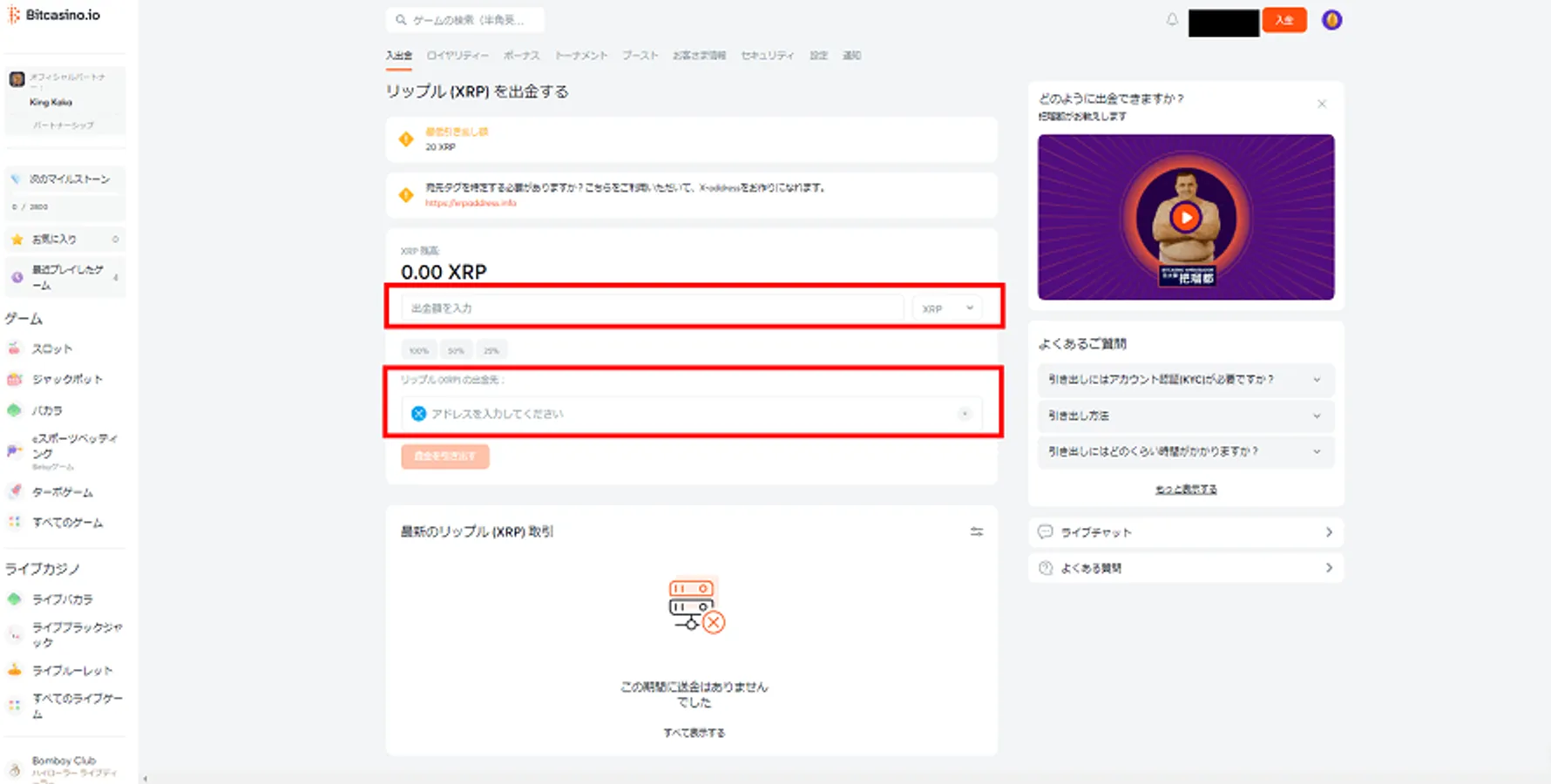Click the rocket icon next to ターボゲーム
Viewport: 1551px width, 784px height.
14,491
